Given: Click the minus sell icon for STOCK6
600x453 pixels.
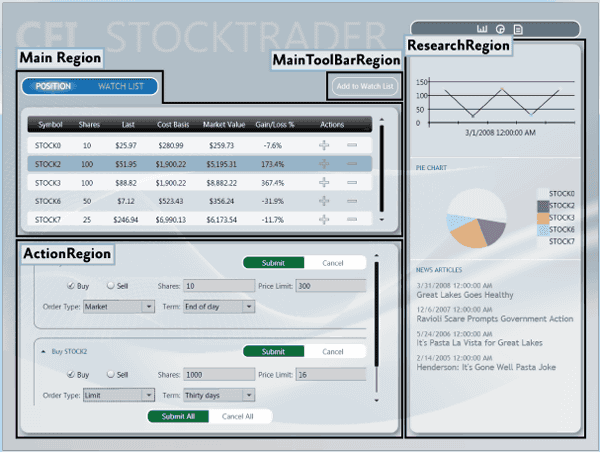Looking at the screenshot, I should tap(352, 201).
